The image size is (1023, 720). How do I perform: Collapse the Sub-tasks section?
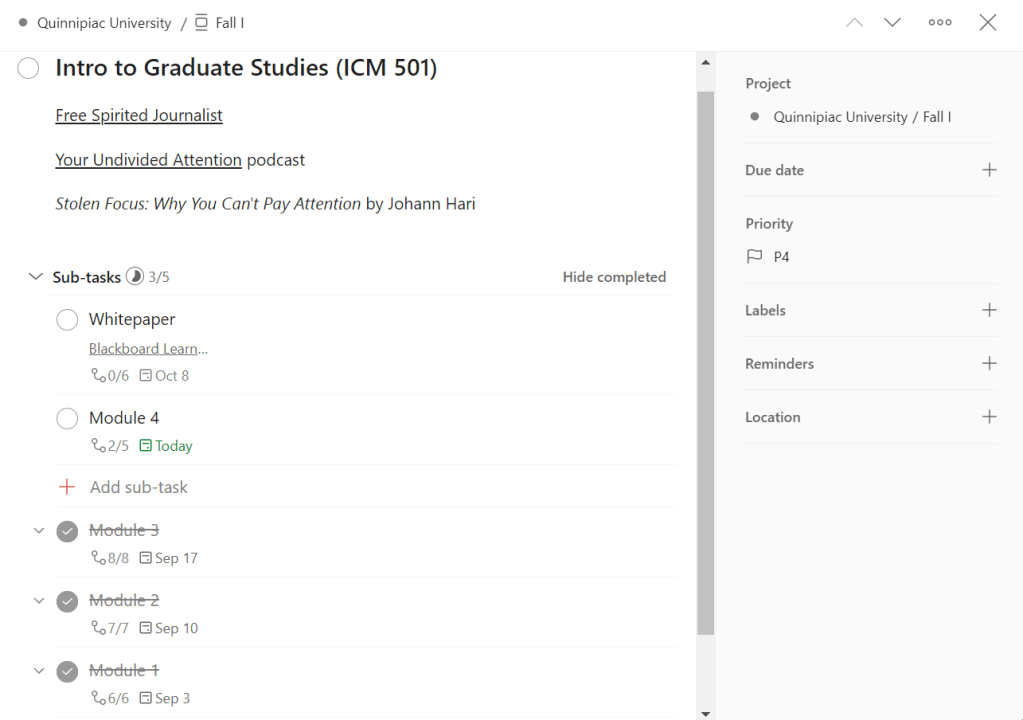36,277
